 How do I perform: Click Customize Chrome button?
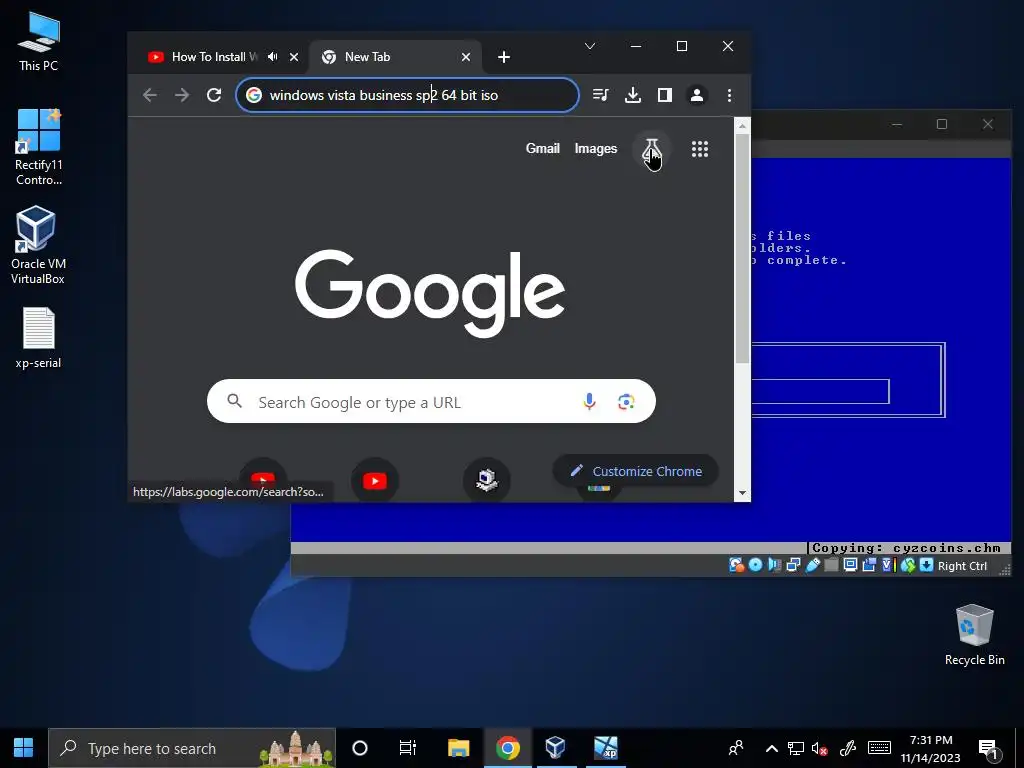pyautogui.click(x=636, y=471)
